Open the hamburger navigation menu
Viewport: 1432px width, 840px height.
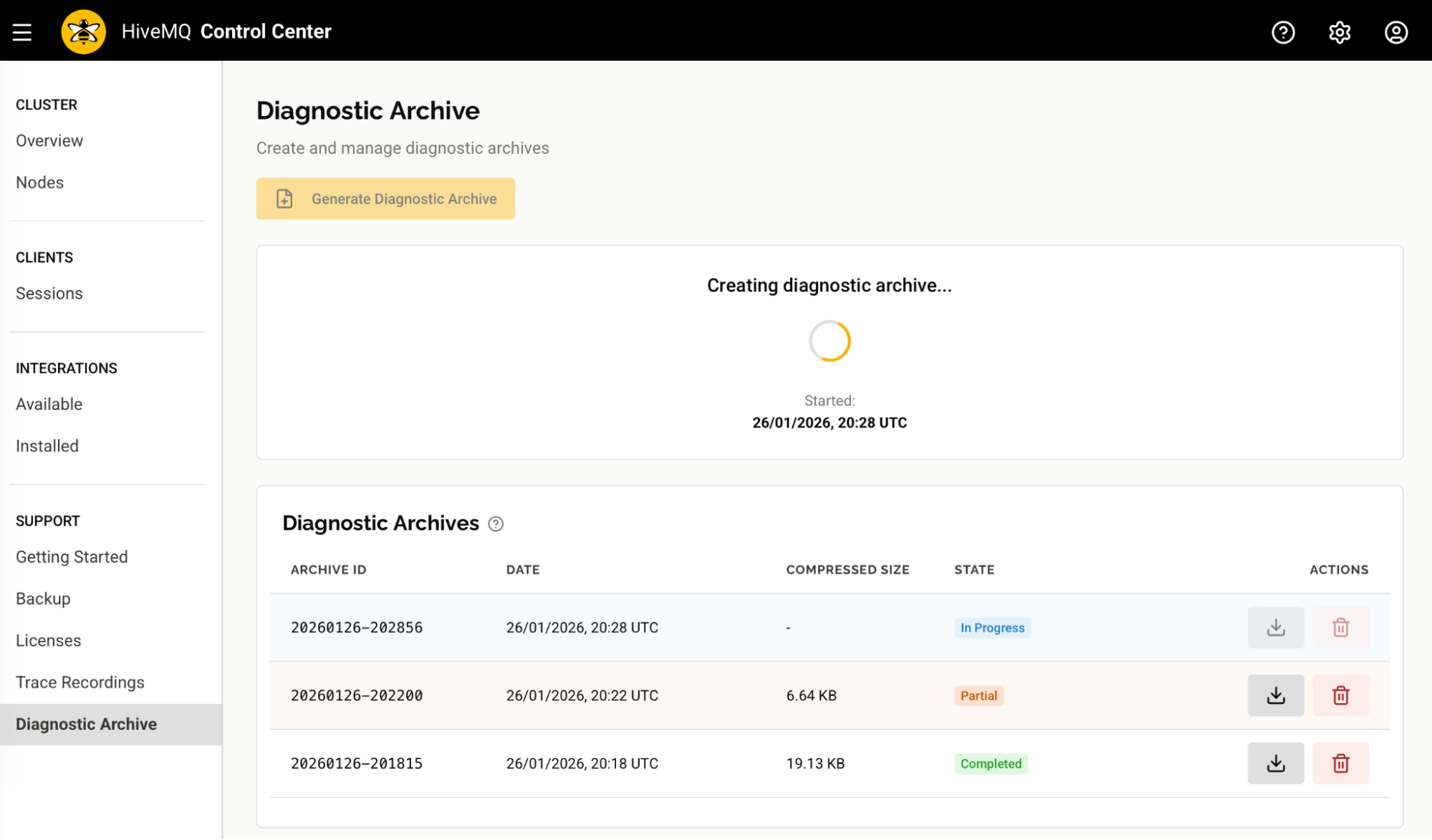pos(21,31)
